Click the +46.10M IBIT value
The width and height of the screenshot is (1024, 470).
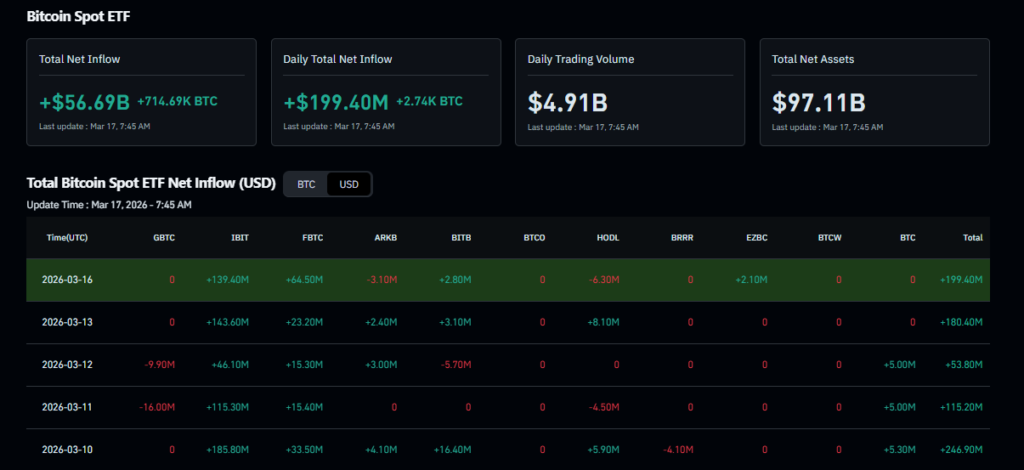click(x=230, y=364)
